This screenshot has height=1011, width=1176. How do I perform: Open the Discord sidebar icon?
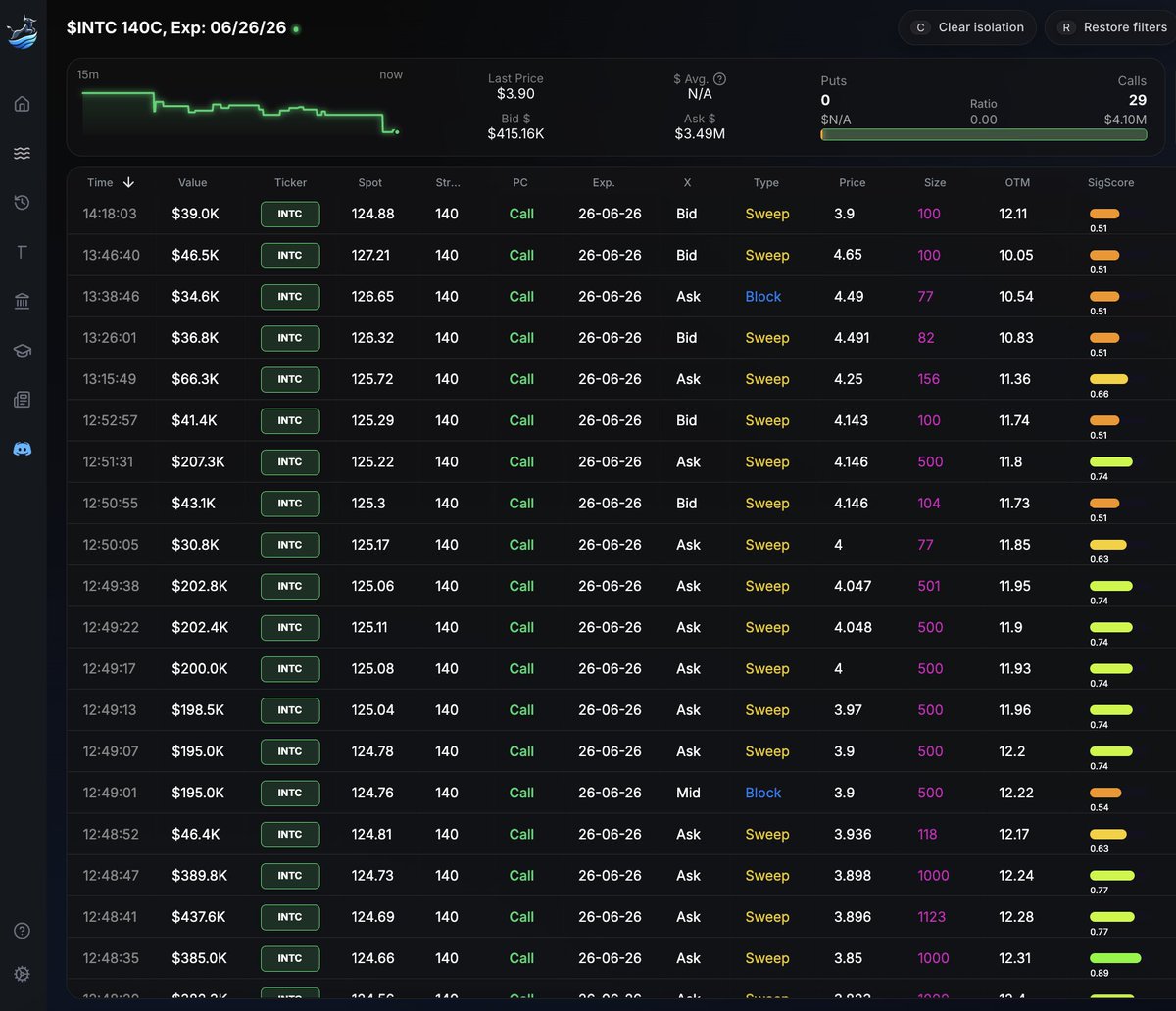click(22, 449)
